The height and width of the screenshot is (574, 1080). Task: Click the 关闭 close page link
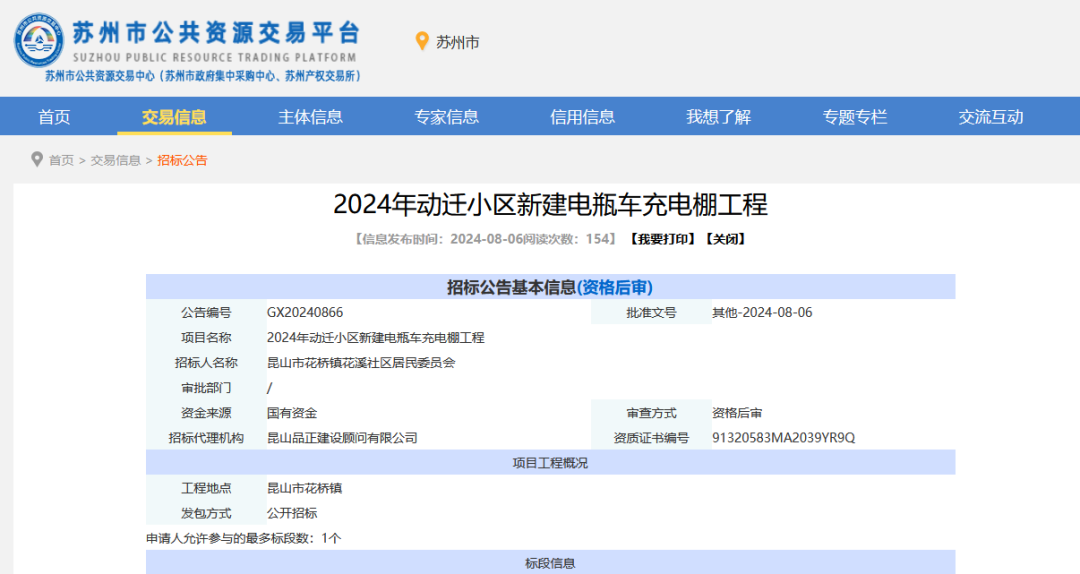[x=725, y=239]
